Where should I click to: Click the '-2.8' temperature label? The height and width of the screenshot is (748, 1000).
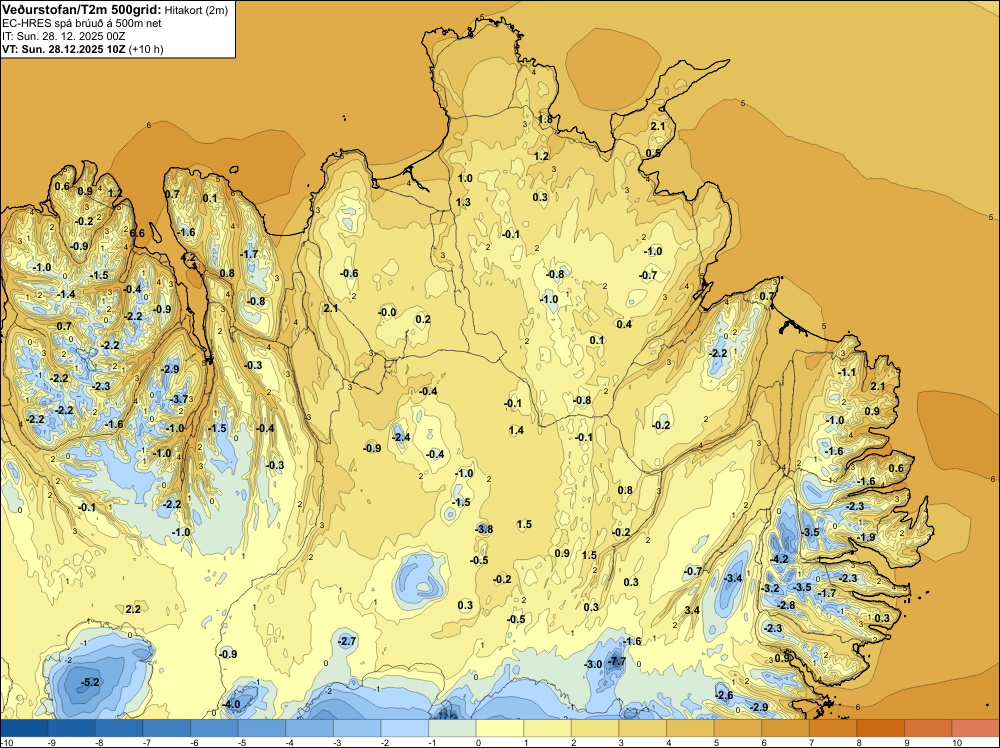pyautogui.click(x=786, y=605)
